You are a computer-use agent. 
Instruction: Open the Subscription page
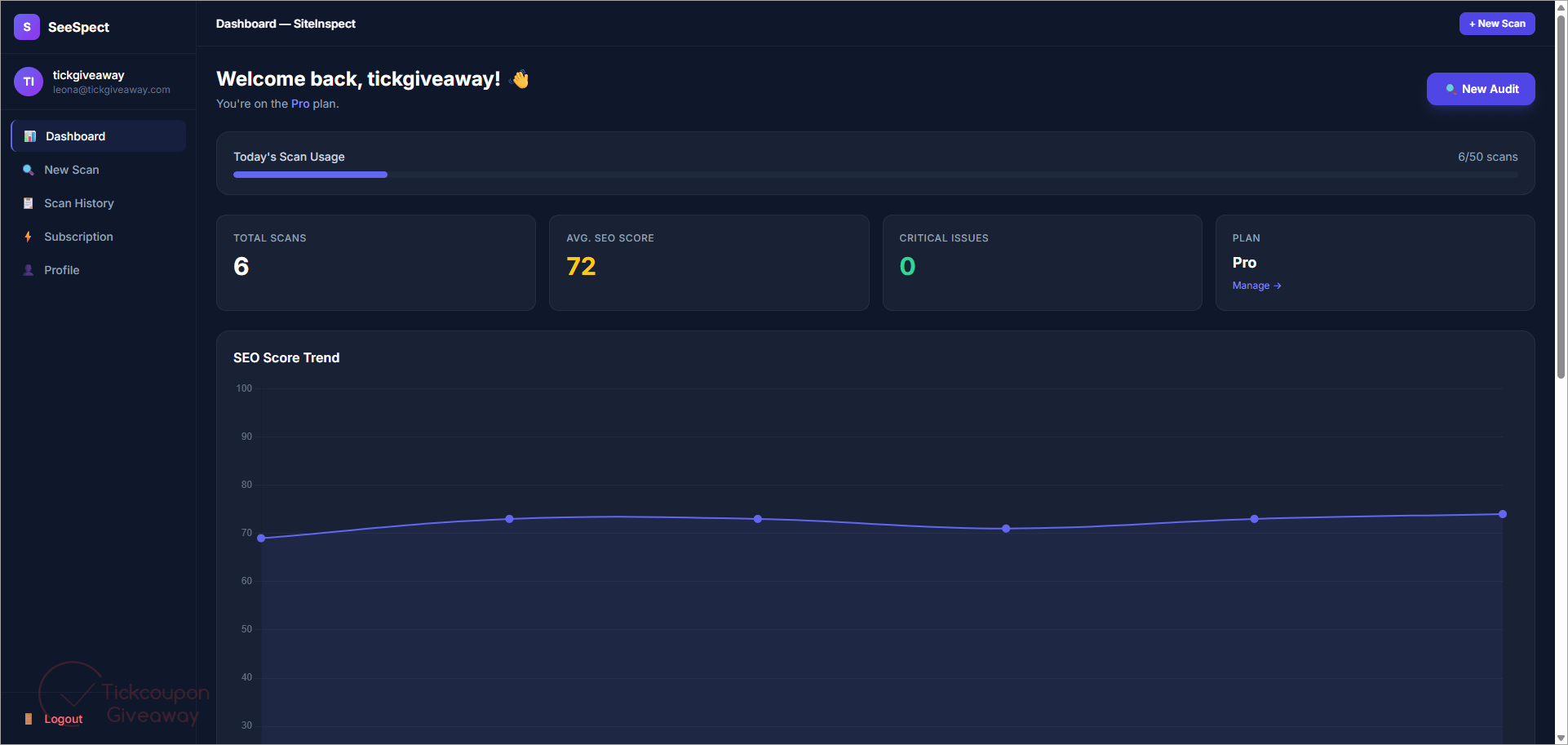[x=99, y=237]
